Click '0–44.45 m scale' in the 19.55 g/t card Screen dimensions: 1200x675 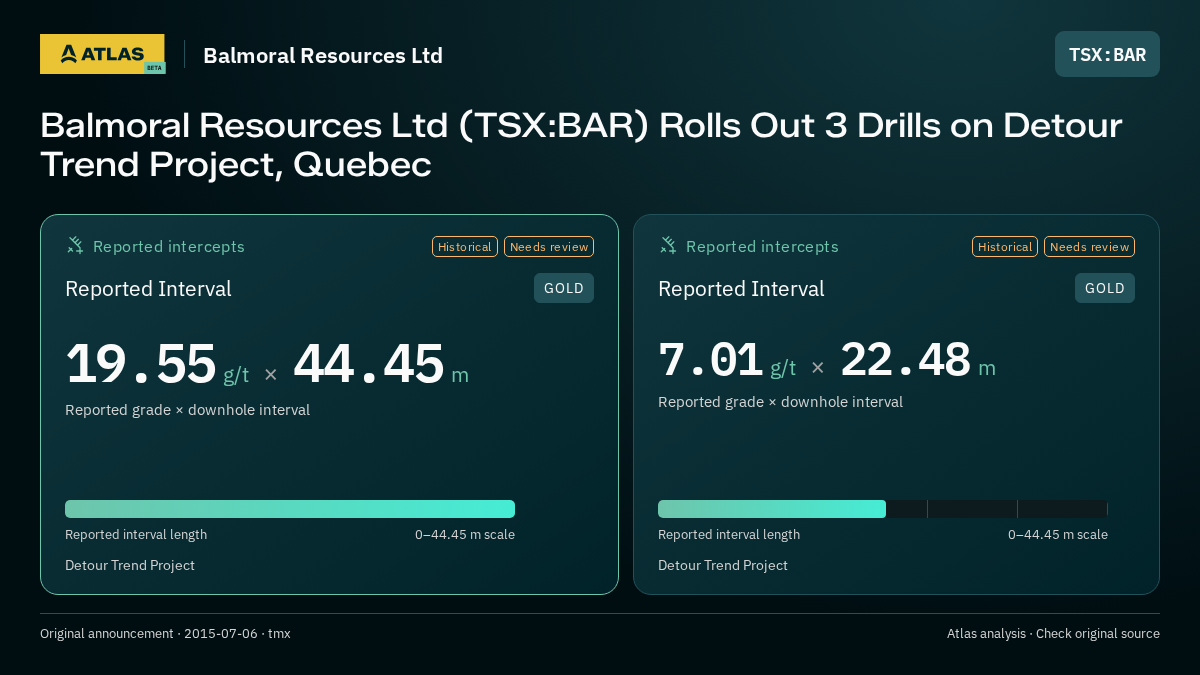pyautogui.click(x=465, y=535)
